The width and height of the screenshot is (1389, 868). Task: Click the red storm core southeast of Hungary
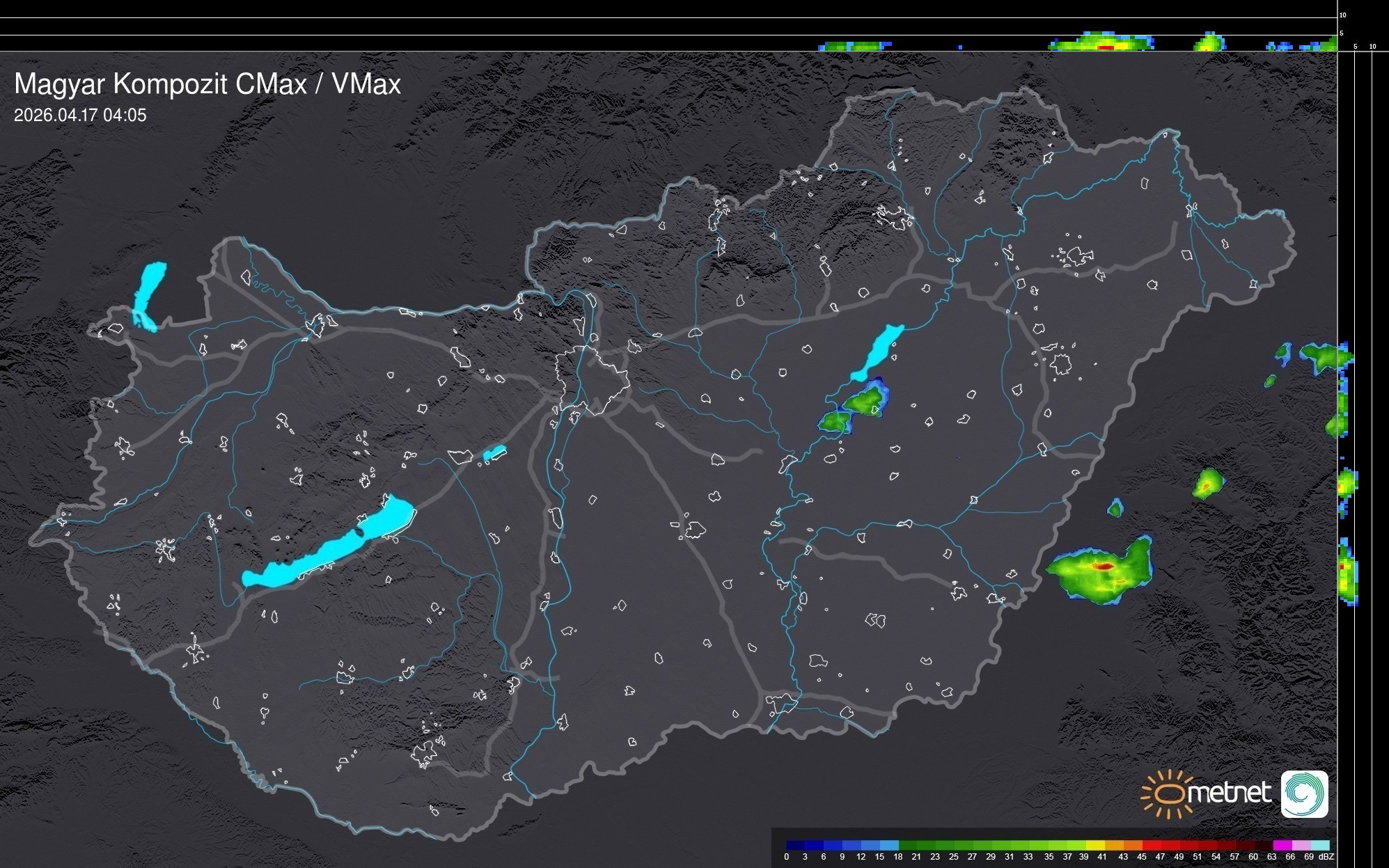click(x=1103, y=567)
